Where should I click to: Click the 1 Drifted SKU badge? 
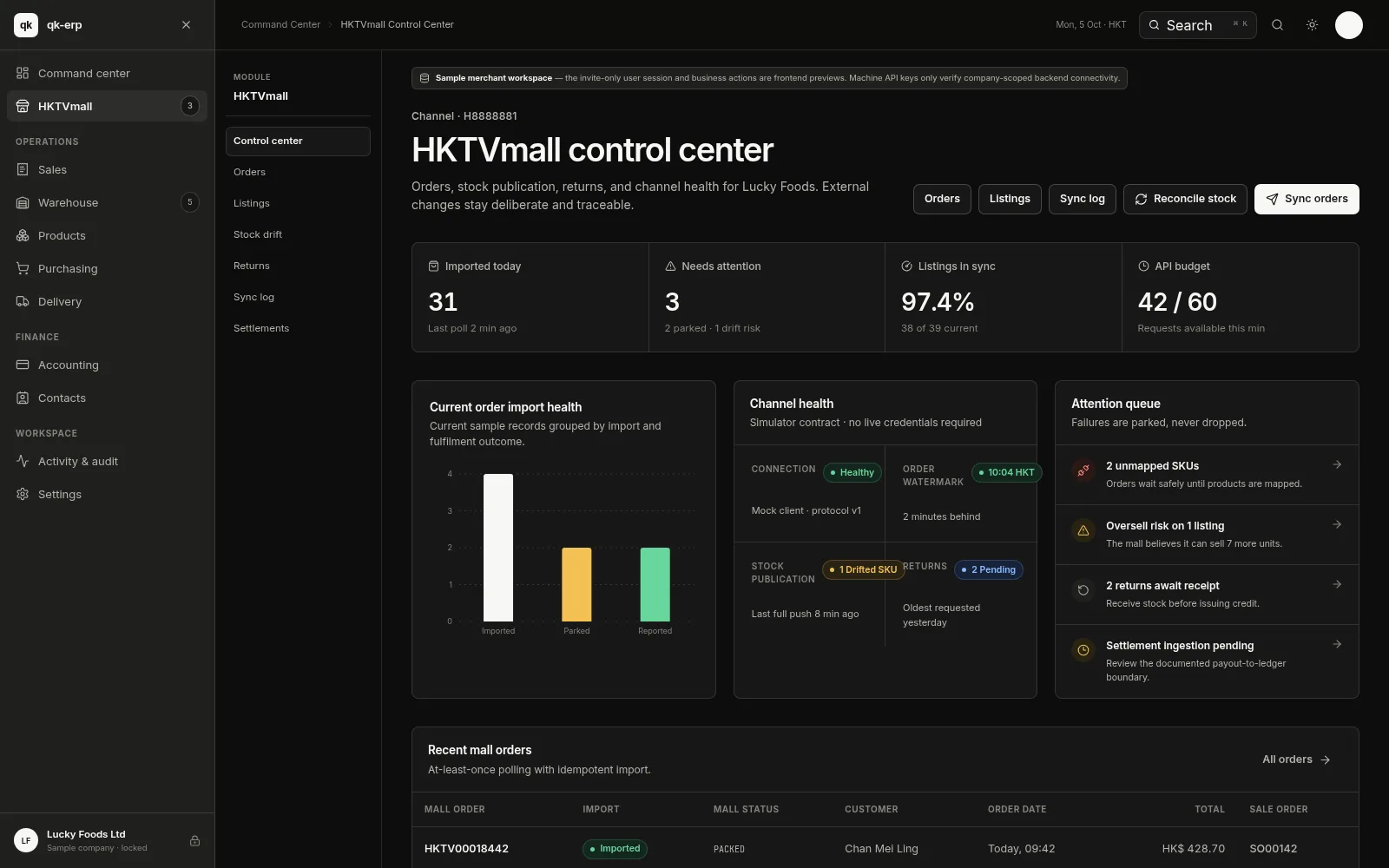click(x=863, y=569)
